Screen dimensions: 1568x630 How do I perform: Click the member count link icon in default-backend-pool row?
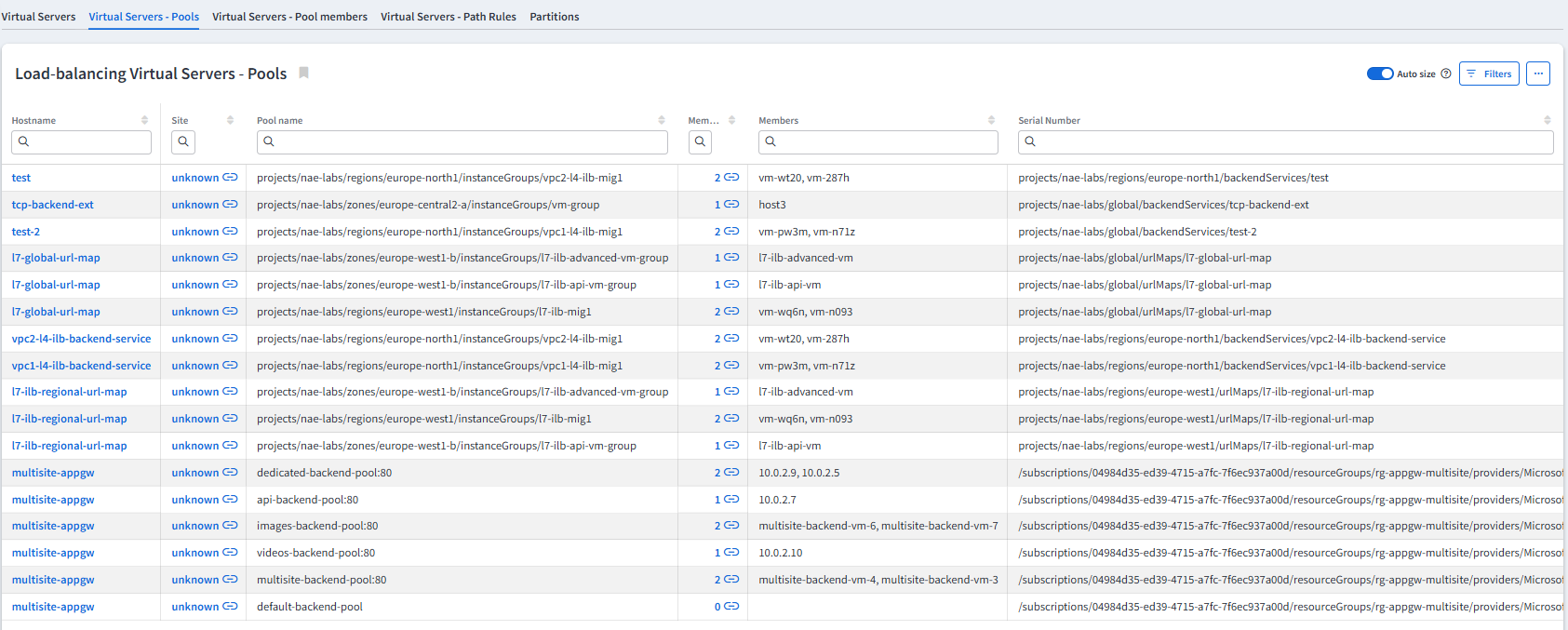731,607
